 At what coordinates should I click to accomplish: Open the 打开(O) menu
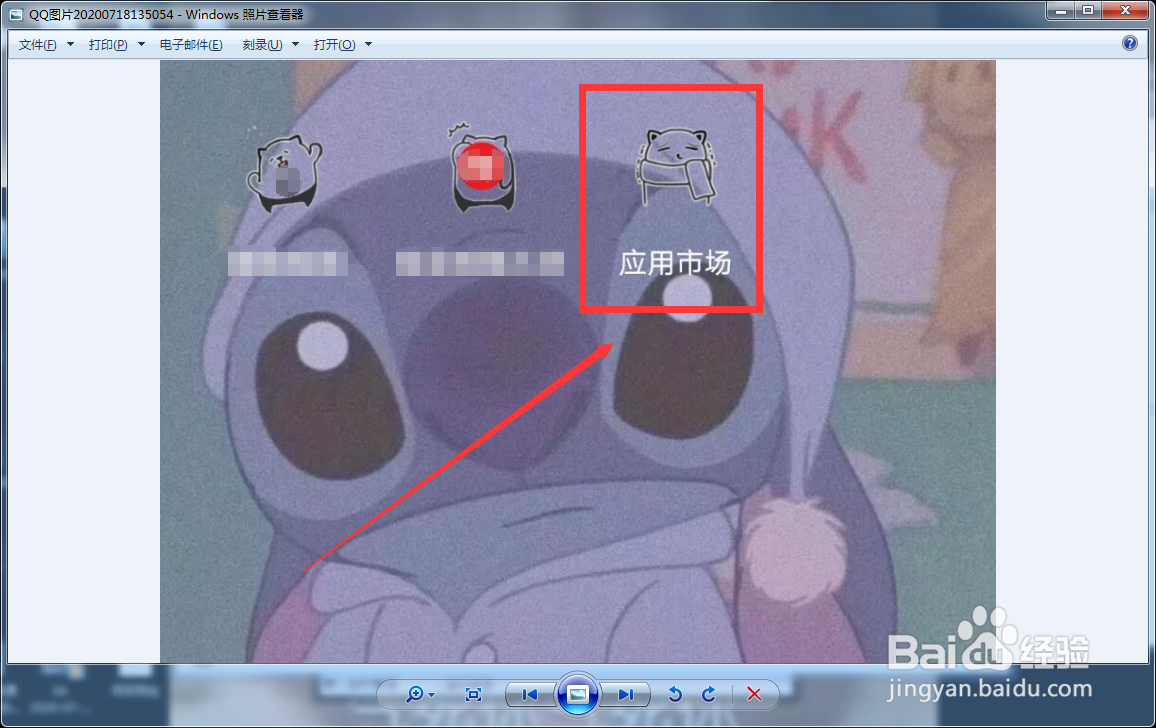[x=334, y=45]
